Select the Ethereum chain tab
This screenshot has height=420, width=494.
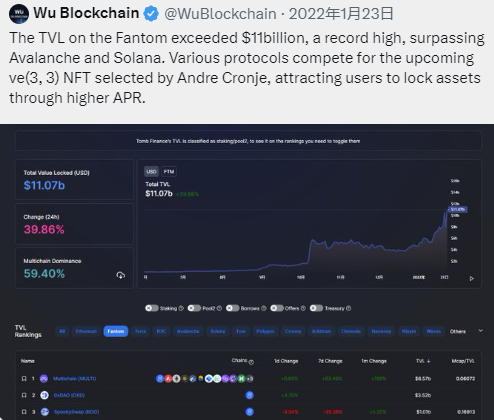tap(86, 331)
